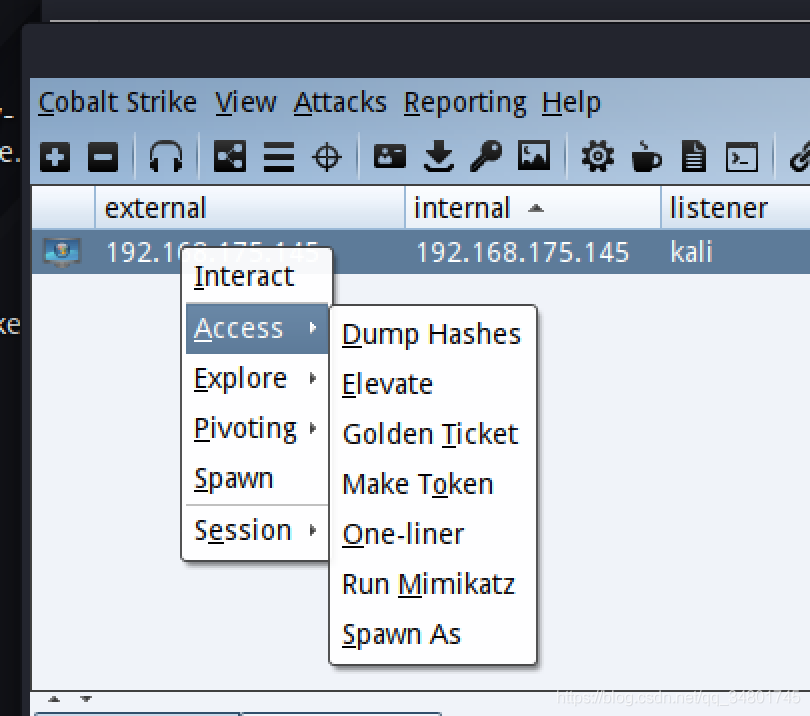Switch to pivot graph view icon
This screenshot has height=716, width=810.
[230, 157]
